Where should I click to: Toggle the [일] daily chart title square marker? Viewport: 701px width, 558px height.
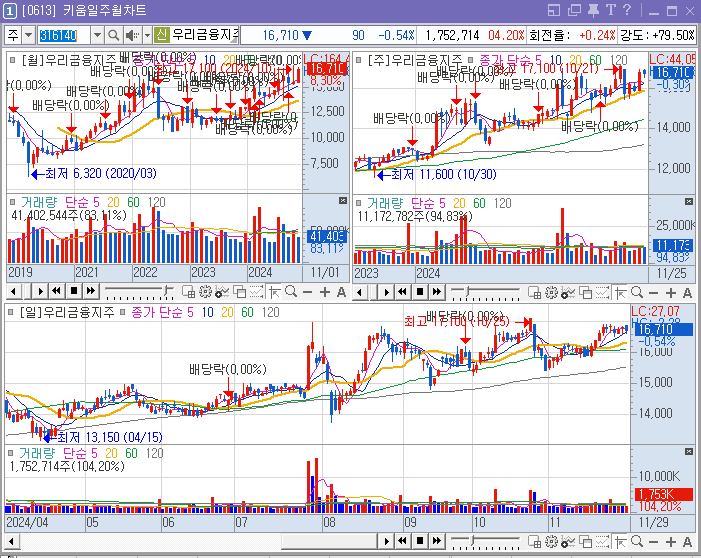11,312
